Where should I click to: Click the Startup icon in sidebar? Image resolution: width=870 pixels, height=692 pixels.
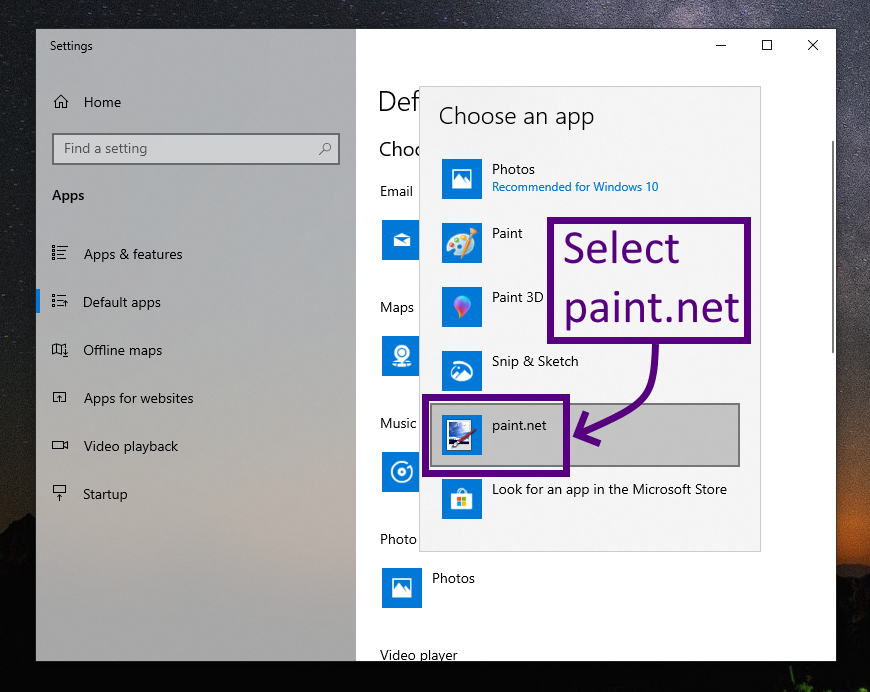pyautogui.click(x=59, y=493)
